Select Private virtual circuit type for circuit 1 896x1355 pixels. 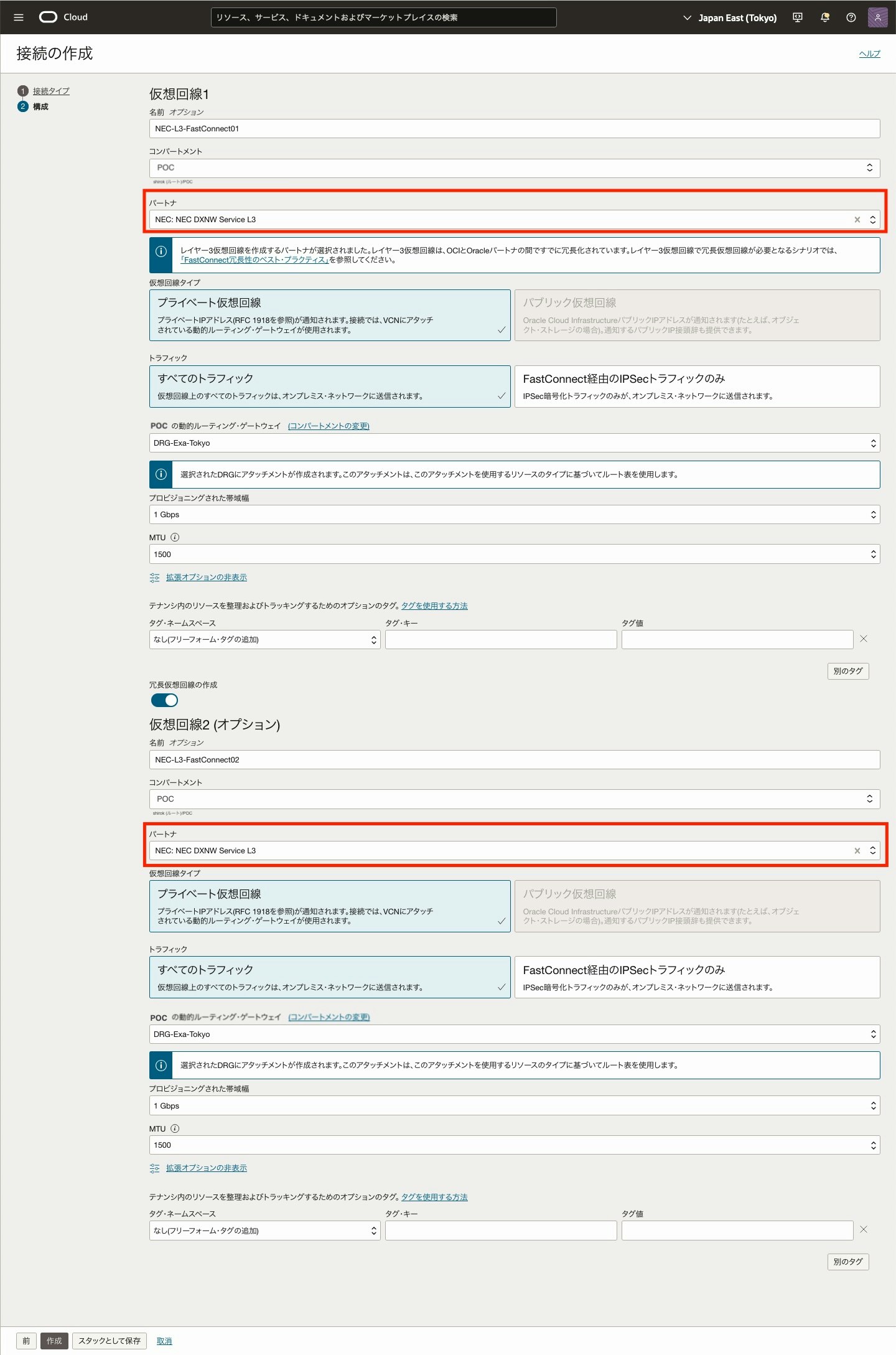pyautogui.click(x=330, y=315)
